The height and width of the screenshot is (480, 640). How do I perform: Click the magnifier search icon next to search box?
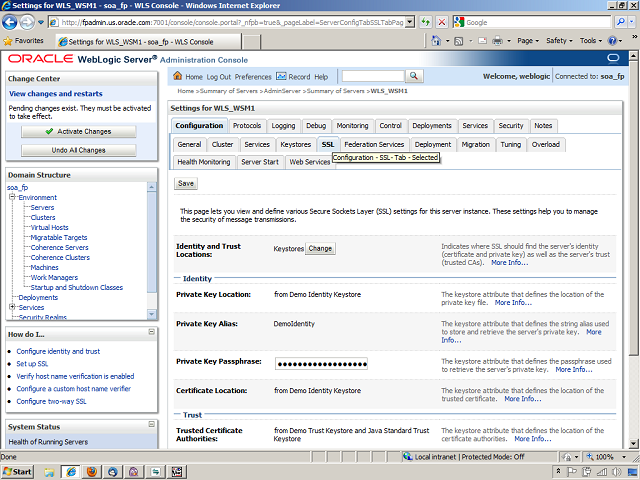coord(413,77)
